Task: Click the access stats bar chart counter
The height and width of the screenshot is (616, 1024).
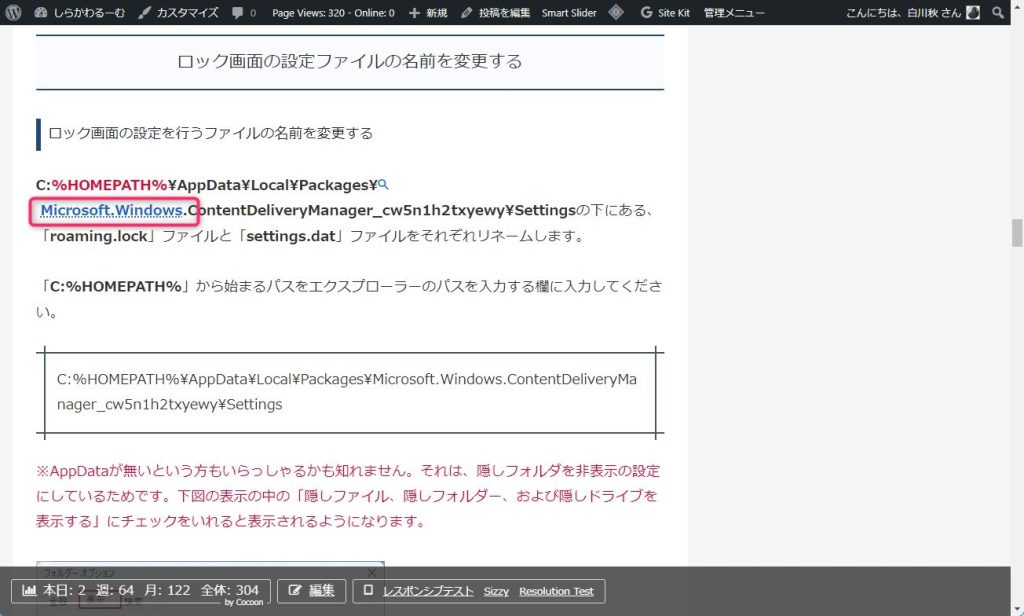Action: click(x=141, y=591)
